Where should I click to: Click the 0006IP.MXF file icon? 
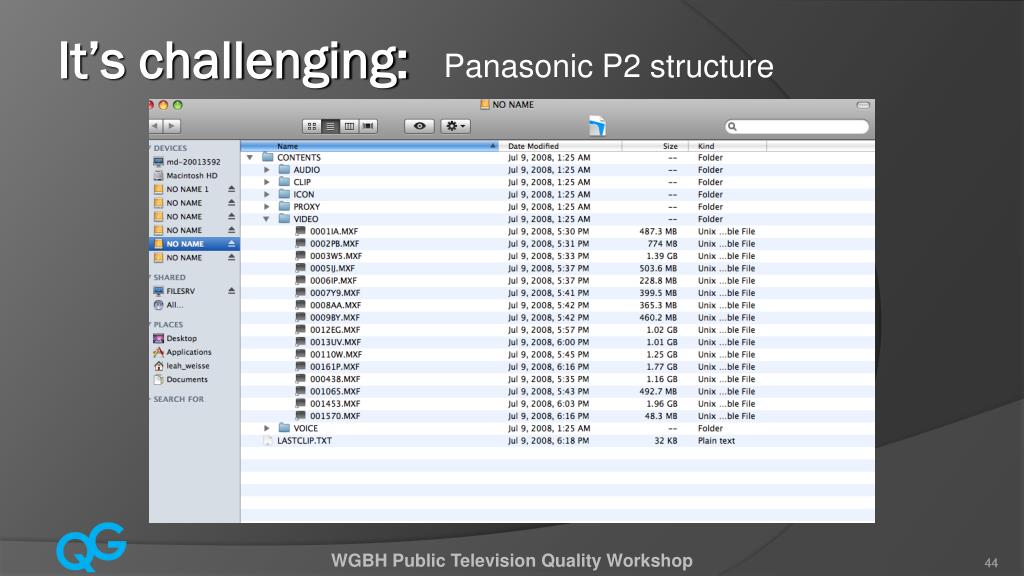point(300,281)
